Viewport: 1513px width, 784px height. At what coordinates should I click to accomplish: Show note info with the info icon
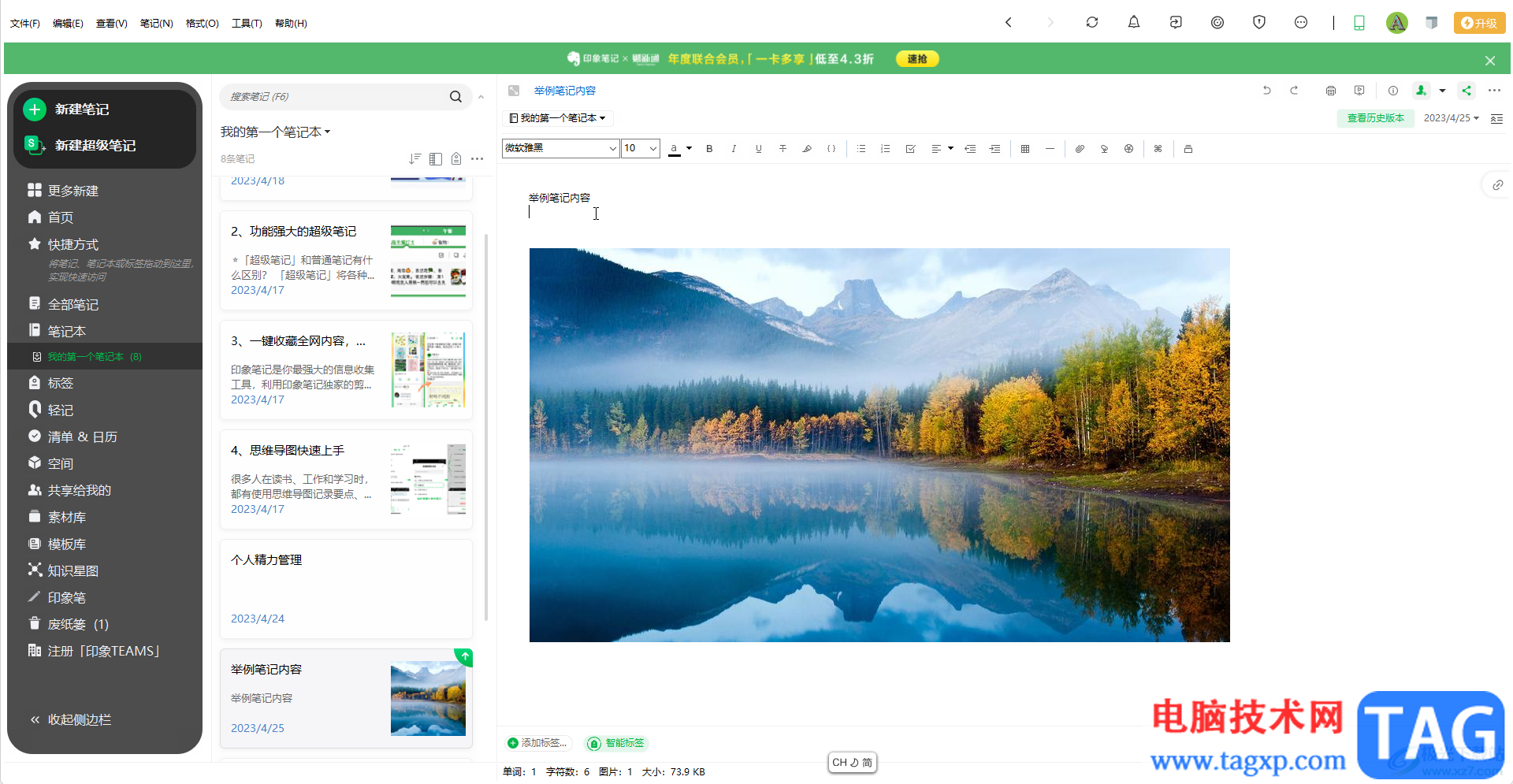click(x=1393, y=91)
